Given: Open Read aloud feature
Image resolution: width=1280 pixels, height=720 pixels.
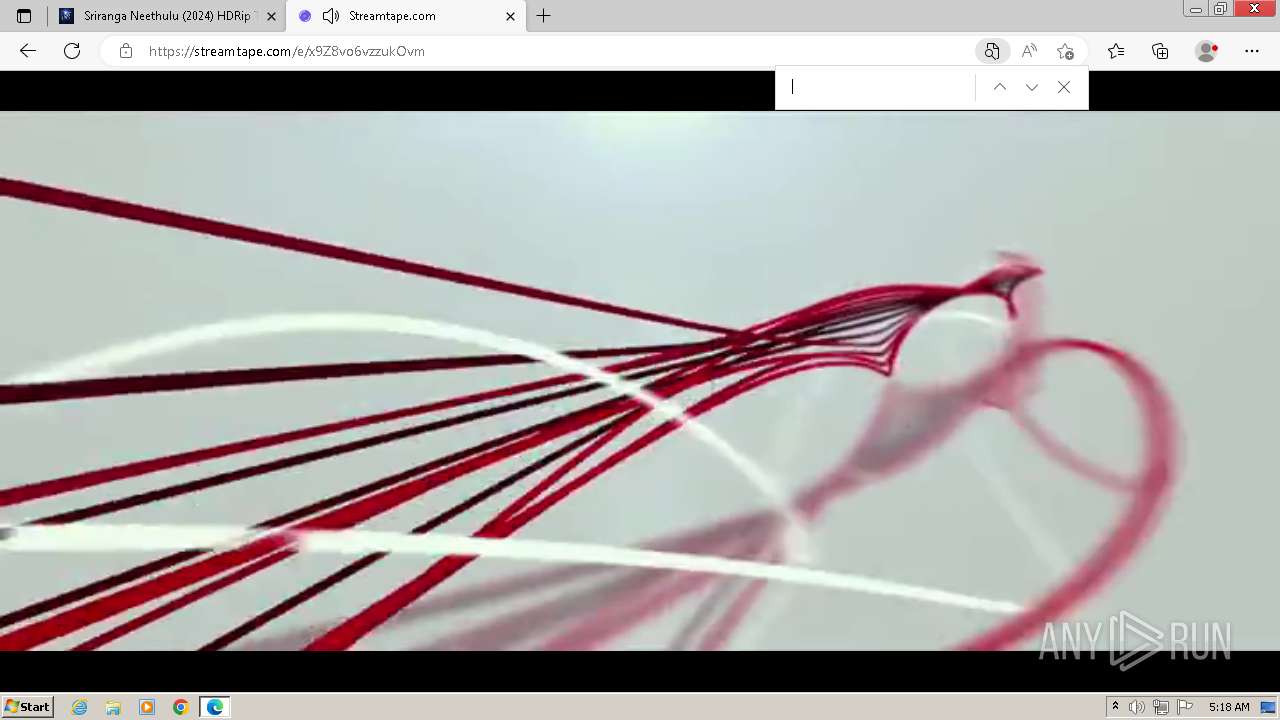Looking at the screenshot, I should (1029, 51).
